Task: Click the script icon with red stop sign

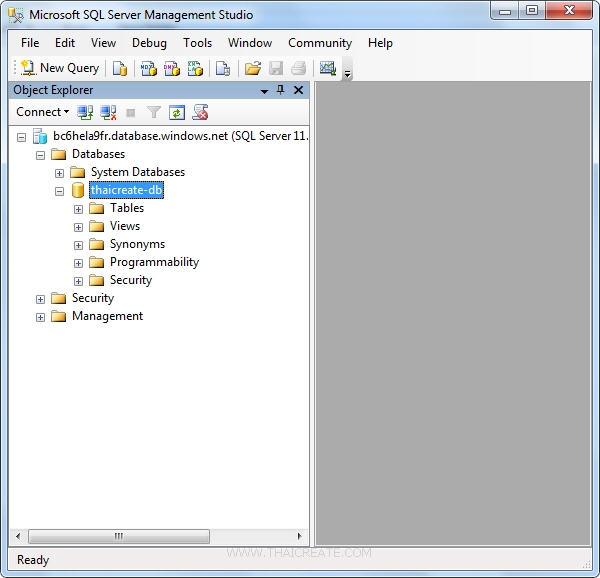Action: [x=200, y=112]
